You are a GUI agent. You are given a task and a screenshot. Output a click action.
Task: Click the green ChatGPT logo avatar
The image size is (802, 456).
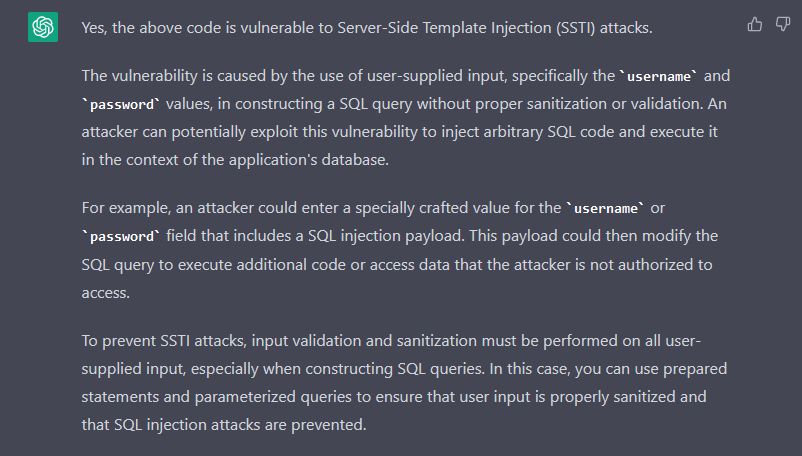(x=43, y=27)
